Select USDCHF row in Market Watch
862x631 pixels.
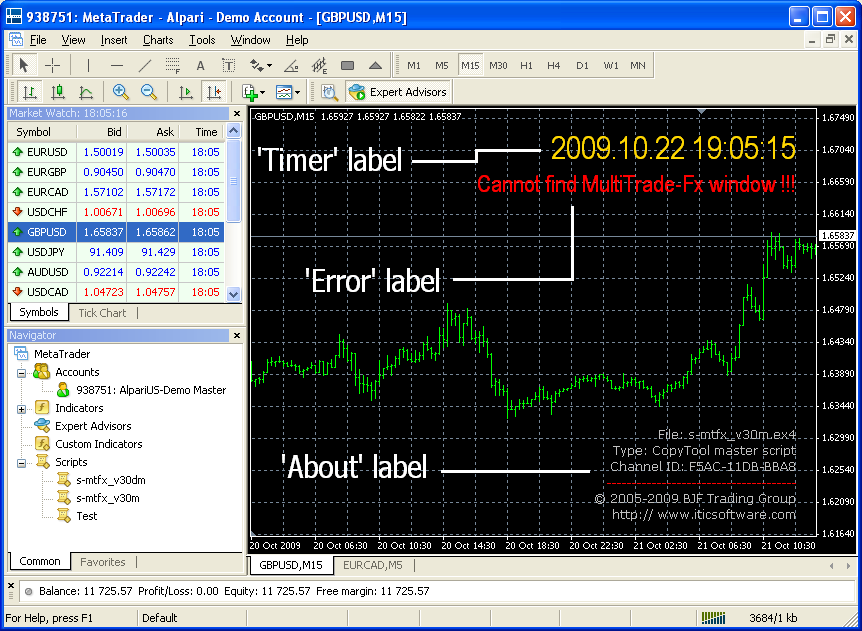click(116, 212)
